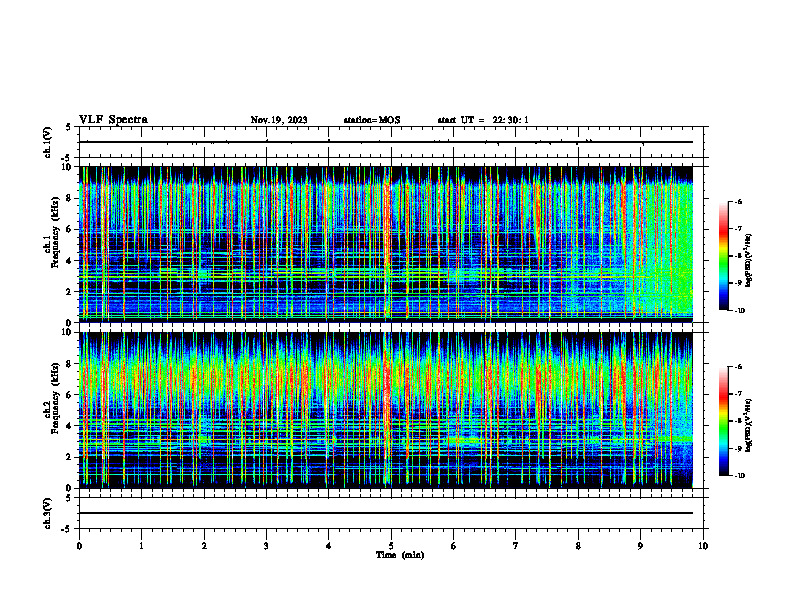Click the 'Time (min)' axis title

tap(400, 555)
